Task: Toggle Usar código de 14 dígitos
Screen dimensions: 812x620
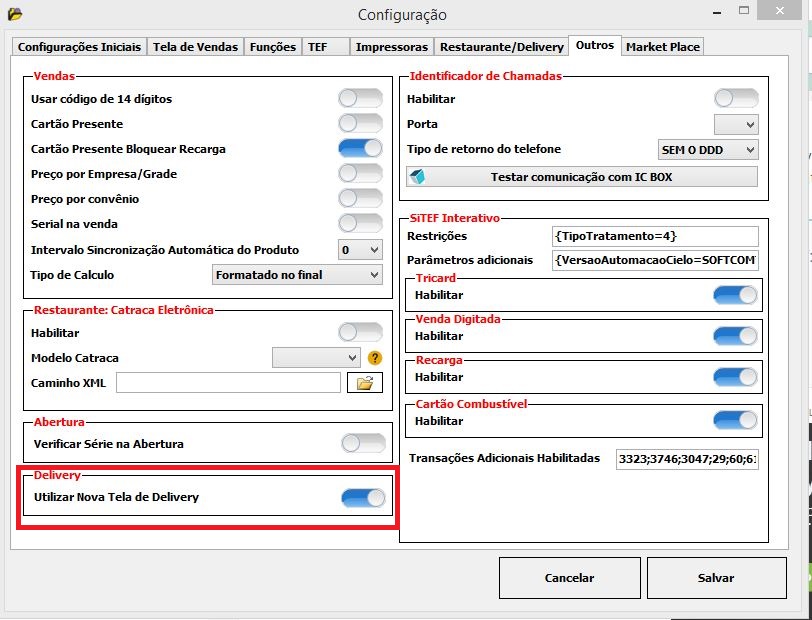Action: pos(360,99)
